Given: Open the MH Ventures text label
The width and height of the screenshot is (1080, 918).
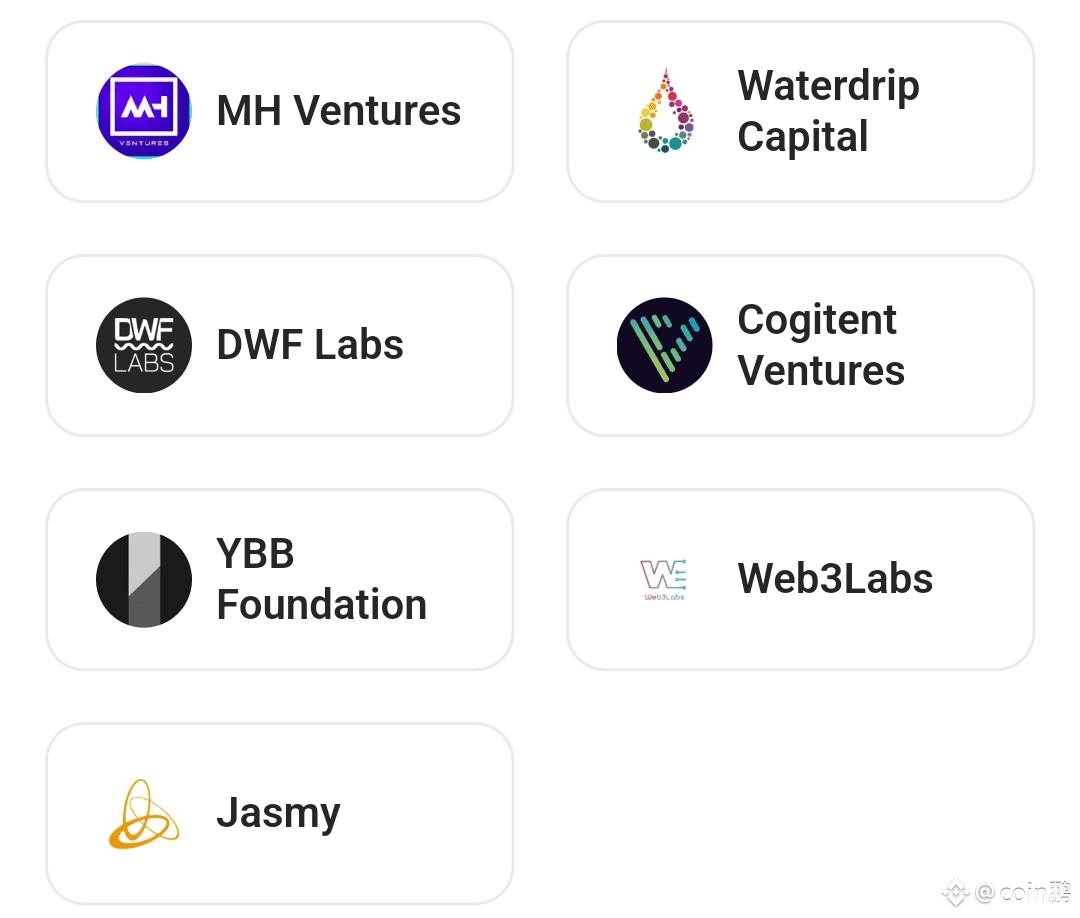Looking at the screenshot, I should tap(338, 110).
